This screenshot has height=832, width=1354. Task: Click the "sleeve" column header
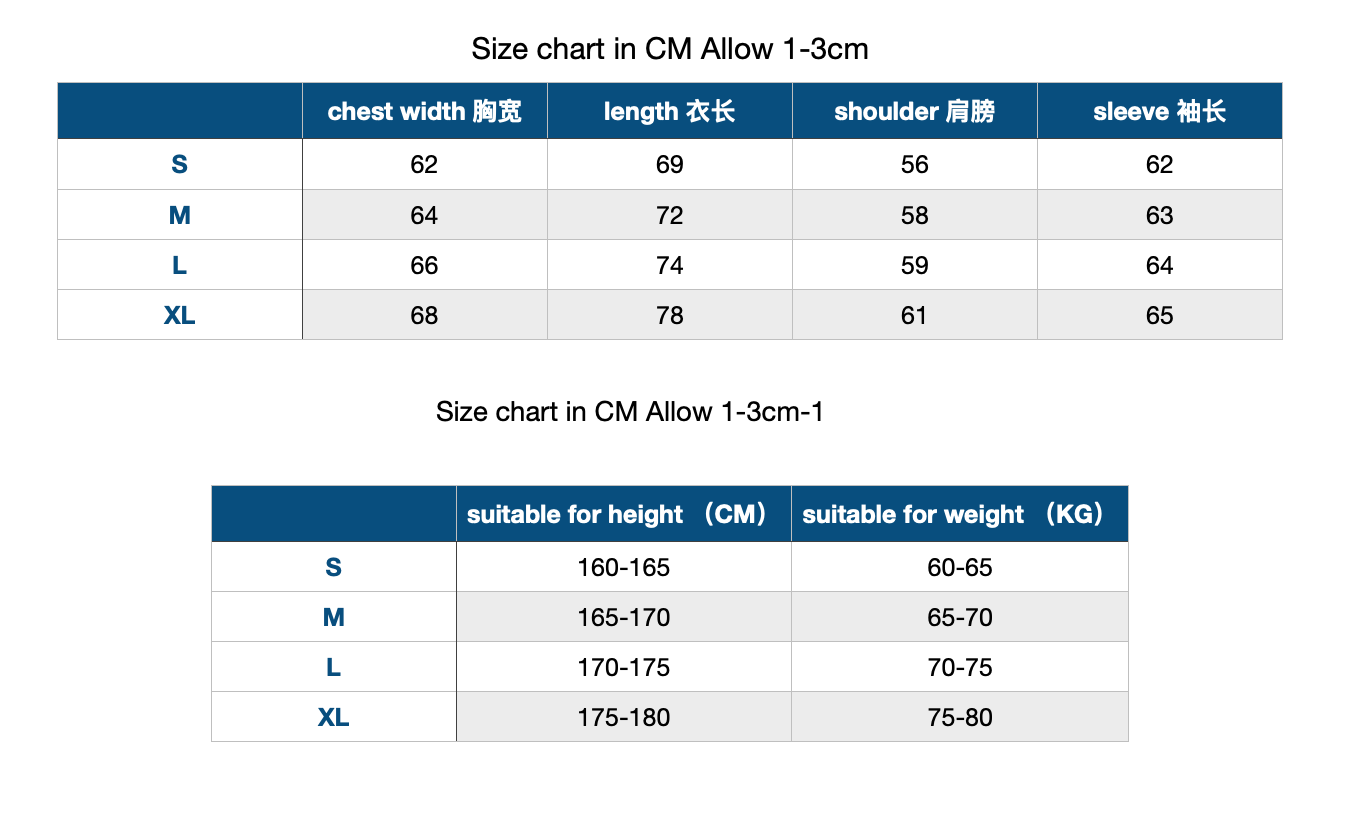(1159, 111)
